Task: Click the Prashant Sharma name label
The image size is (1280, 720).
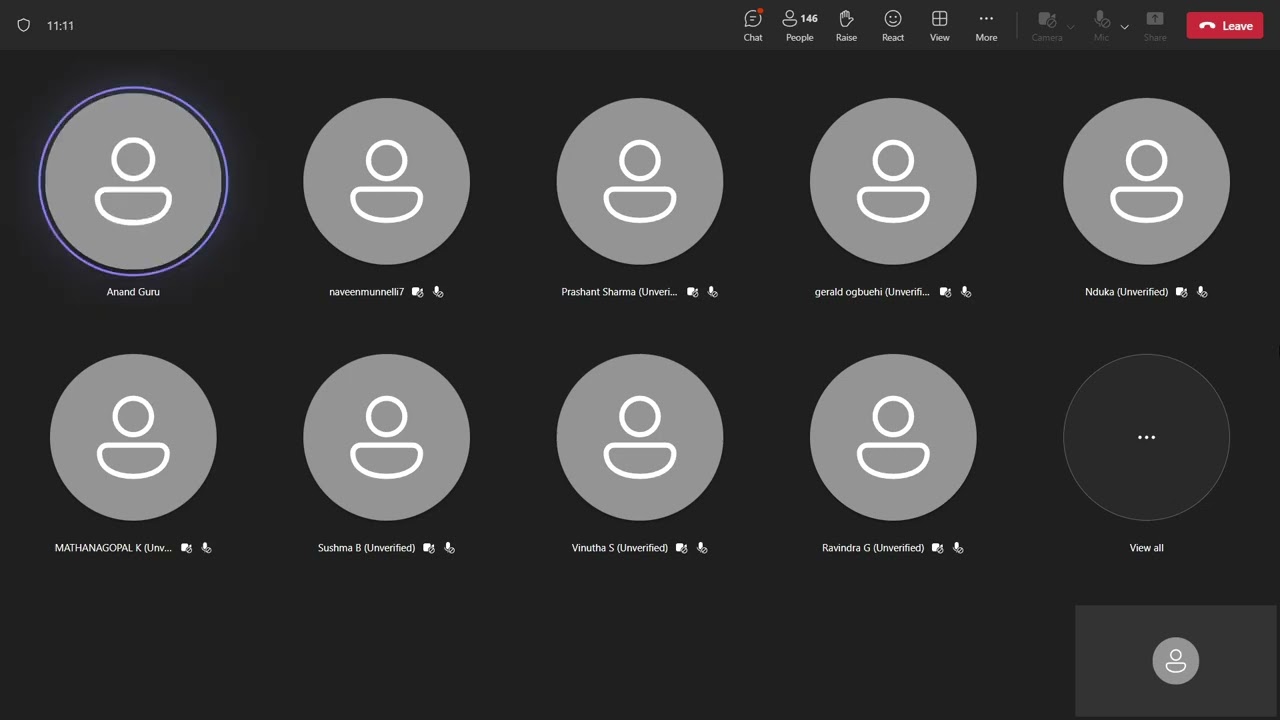Action: click(x=619, y=292)
